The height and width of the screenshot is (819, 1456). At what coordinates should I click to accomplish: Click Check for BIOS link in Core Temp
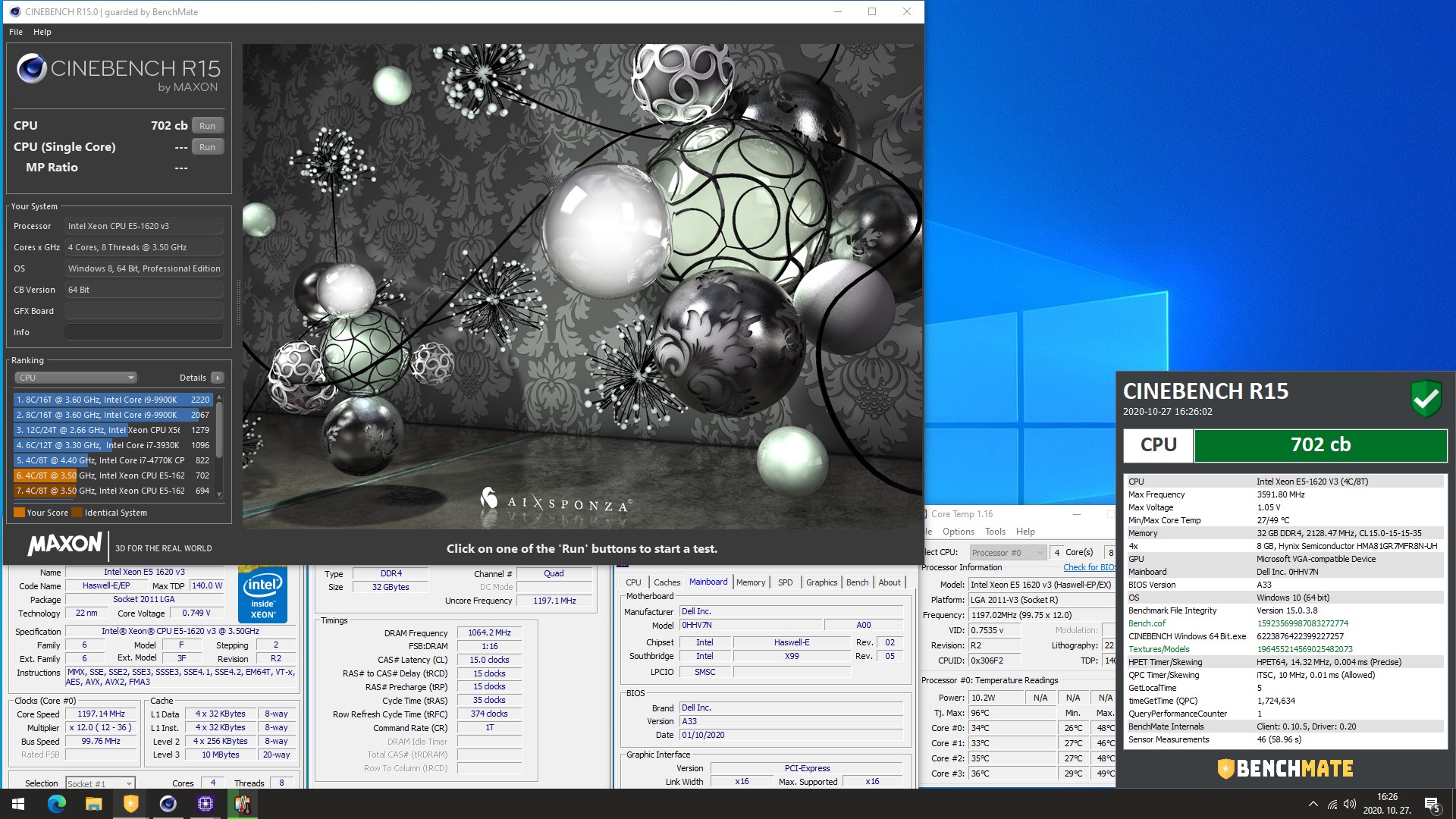pos(1089,567)
